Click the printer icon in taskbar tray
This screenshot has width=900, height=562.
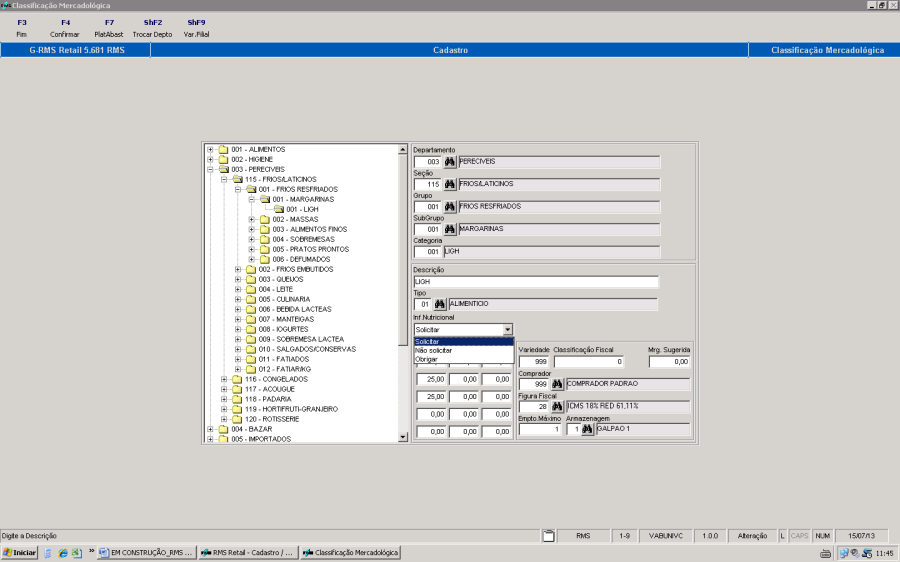[825, 553]
